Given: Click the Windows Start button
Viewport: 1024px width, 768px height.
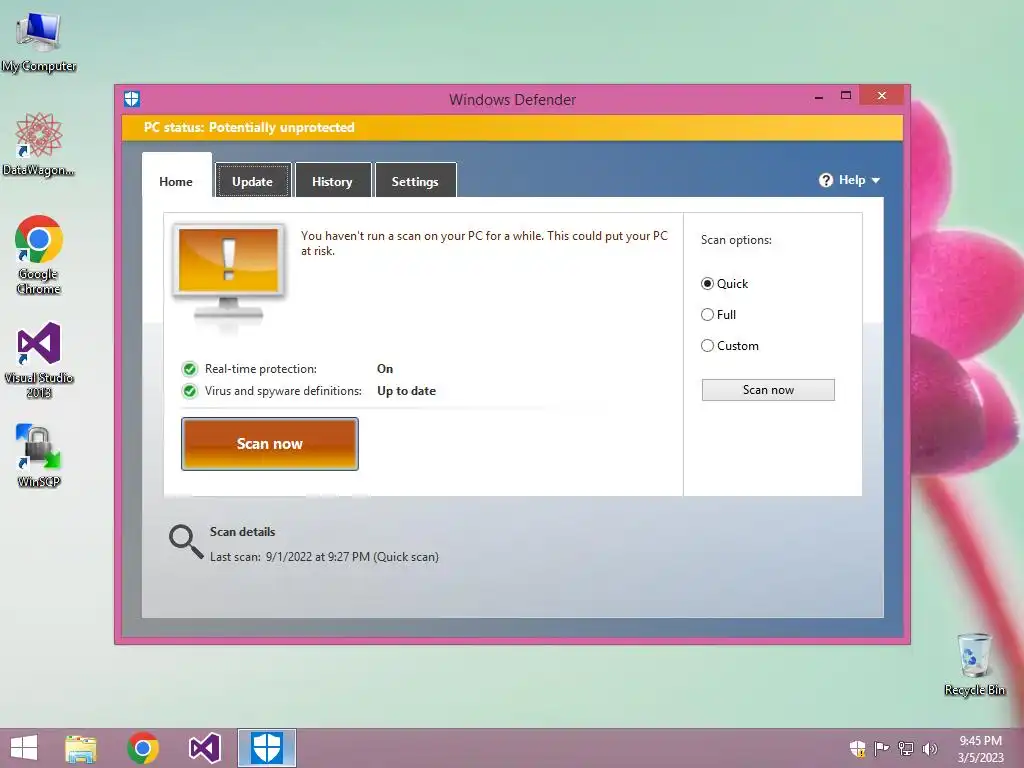Looking at the screenshot, I should coord(24,748).
